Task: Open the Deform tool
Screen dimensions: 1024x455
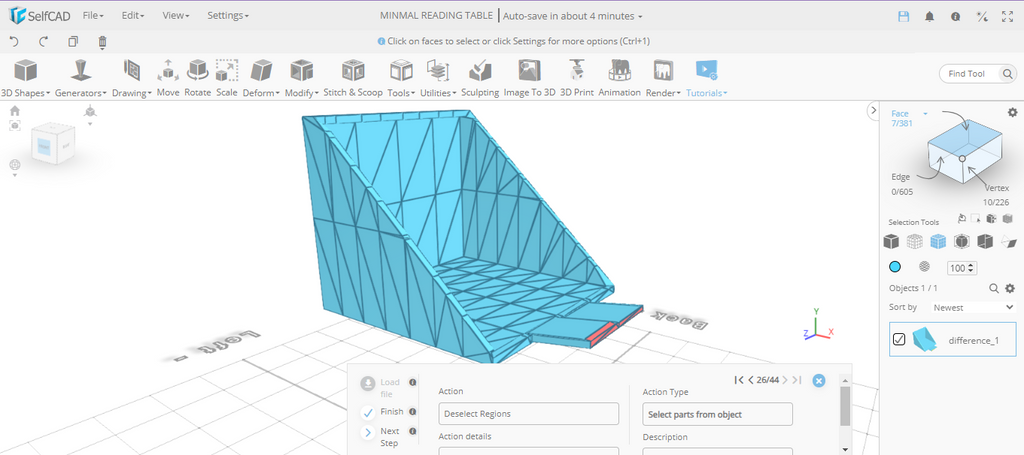Action: coord(261,78)
